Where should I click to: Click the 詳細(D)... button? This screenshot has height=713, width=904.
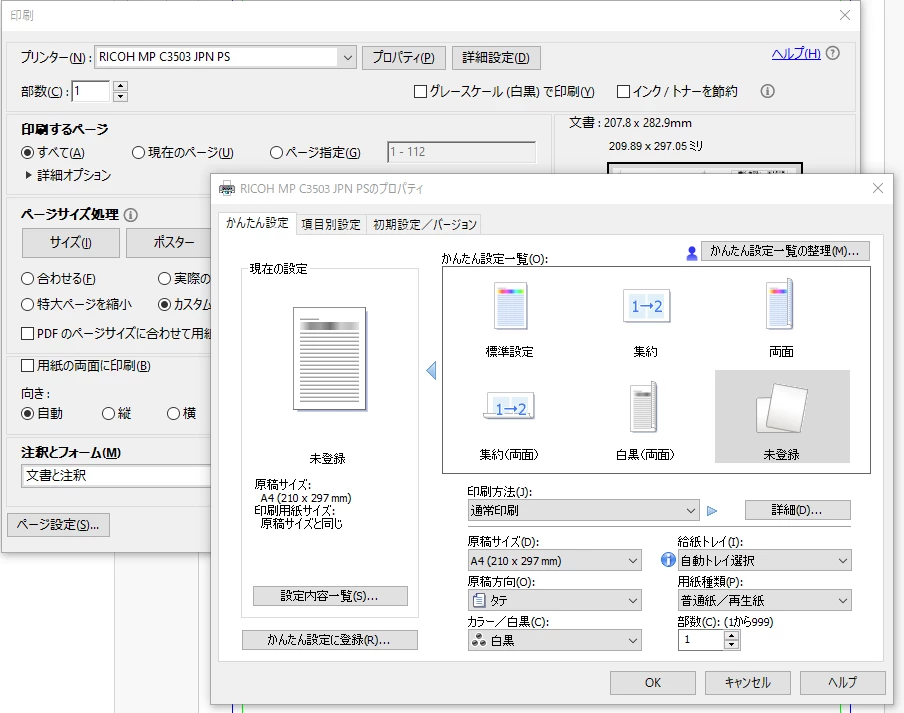(x=797, y=510)
